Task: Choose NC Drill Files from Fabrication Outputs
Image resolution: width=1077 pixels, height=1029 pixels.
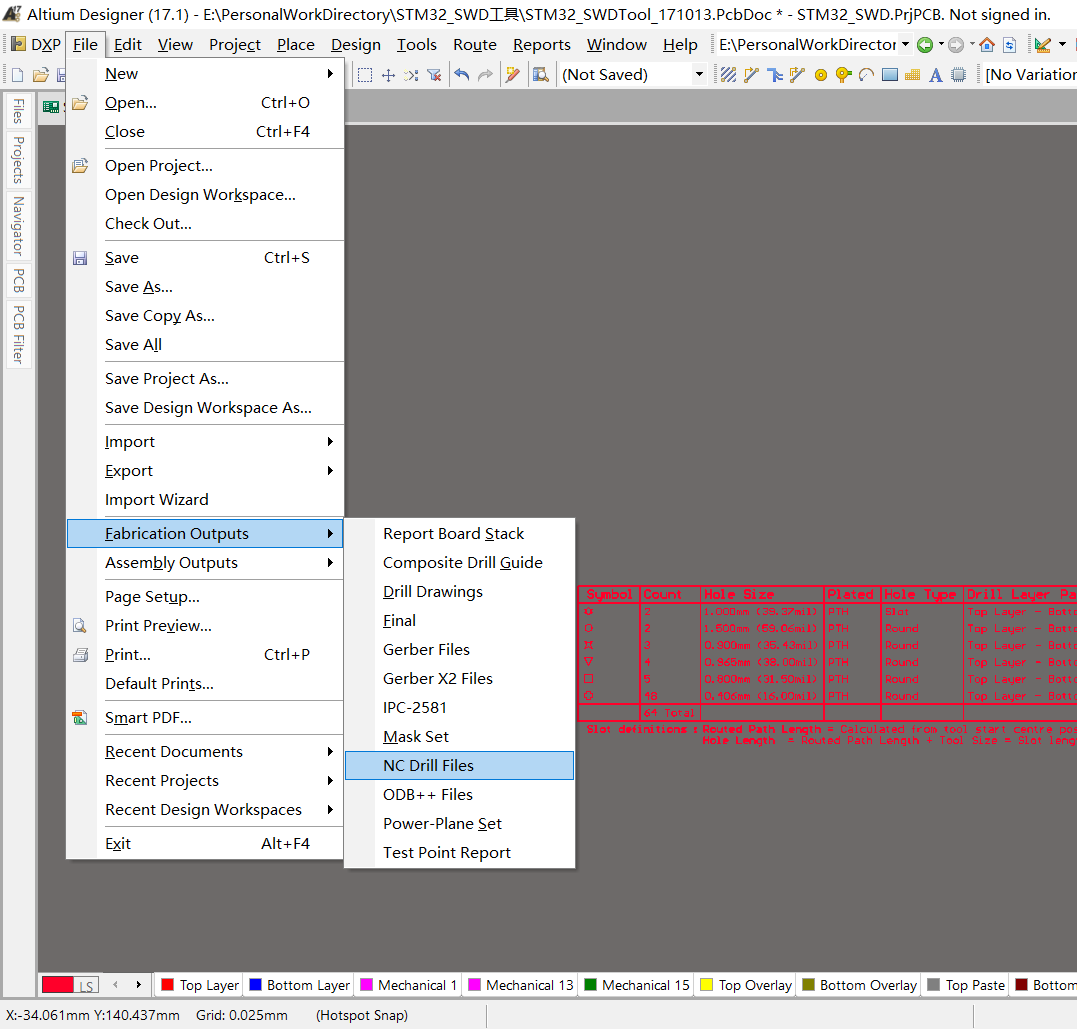Action: pyautogui.click(x=459, y=765)
